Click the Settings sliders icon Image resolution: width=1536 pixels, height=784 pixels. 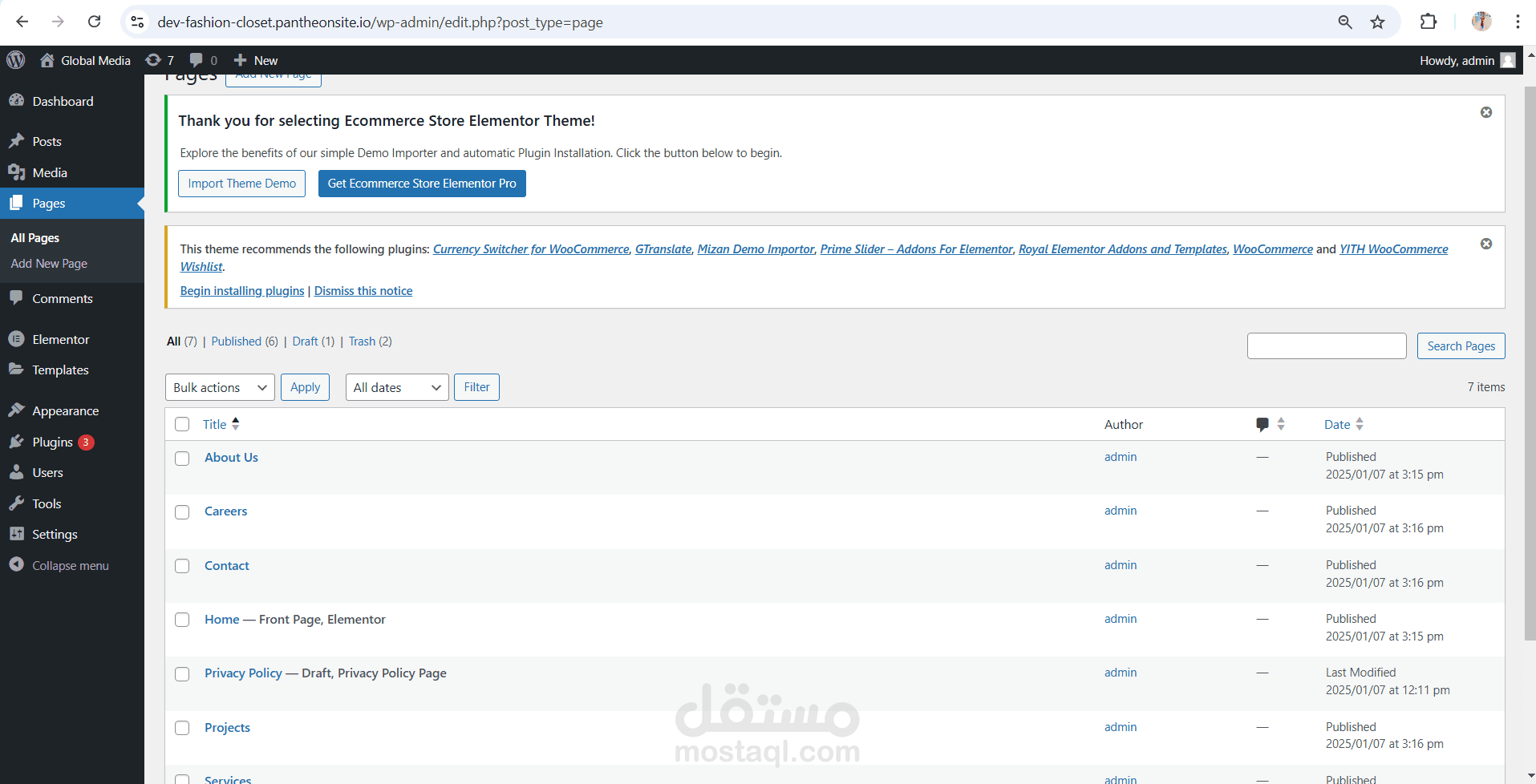16,534
